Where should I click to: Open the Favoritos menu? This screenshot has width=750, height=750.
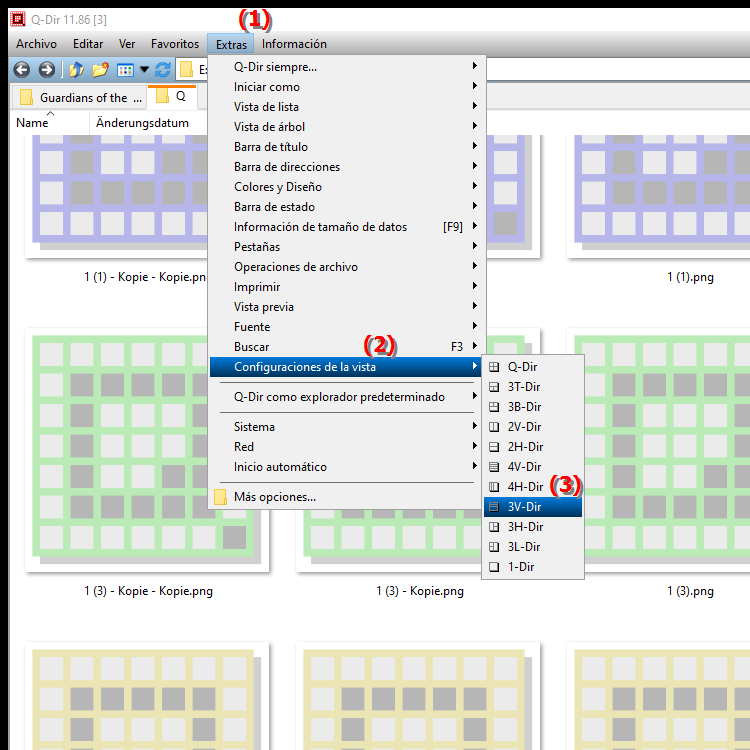click(x=175, y=44)
